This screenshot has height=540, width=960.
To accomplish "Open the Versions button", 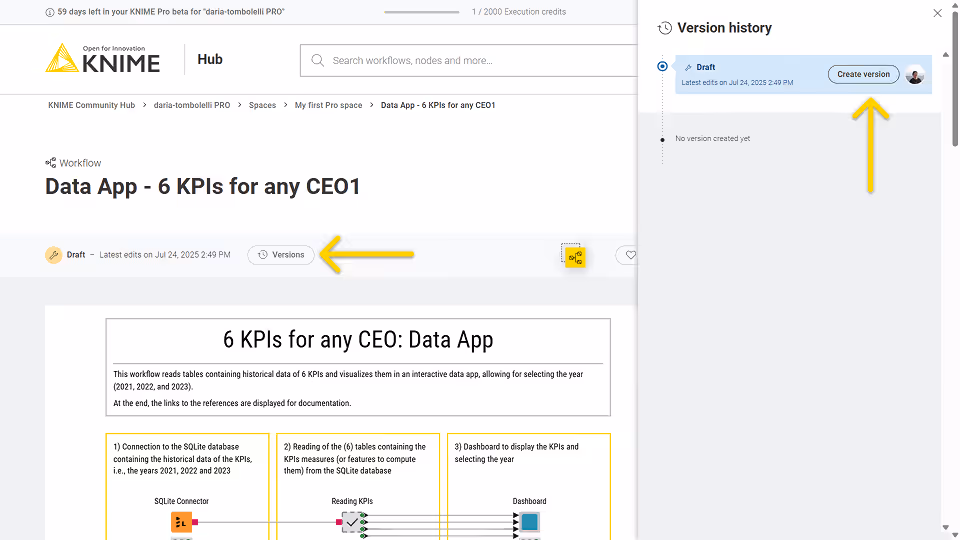I will tap(281, 255).
